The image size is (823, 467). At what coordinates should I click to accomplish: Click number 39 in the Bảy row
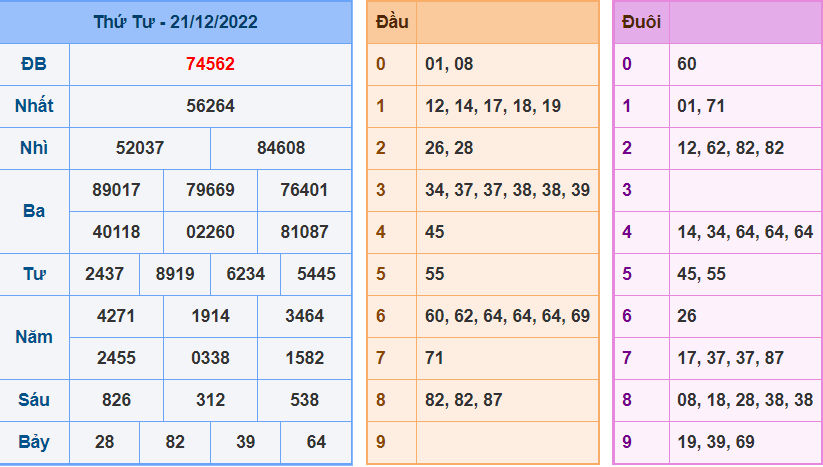246,442
